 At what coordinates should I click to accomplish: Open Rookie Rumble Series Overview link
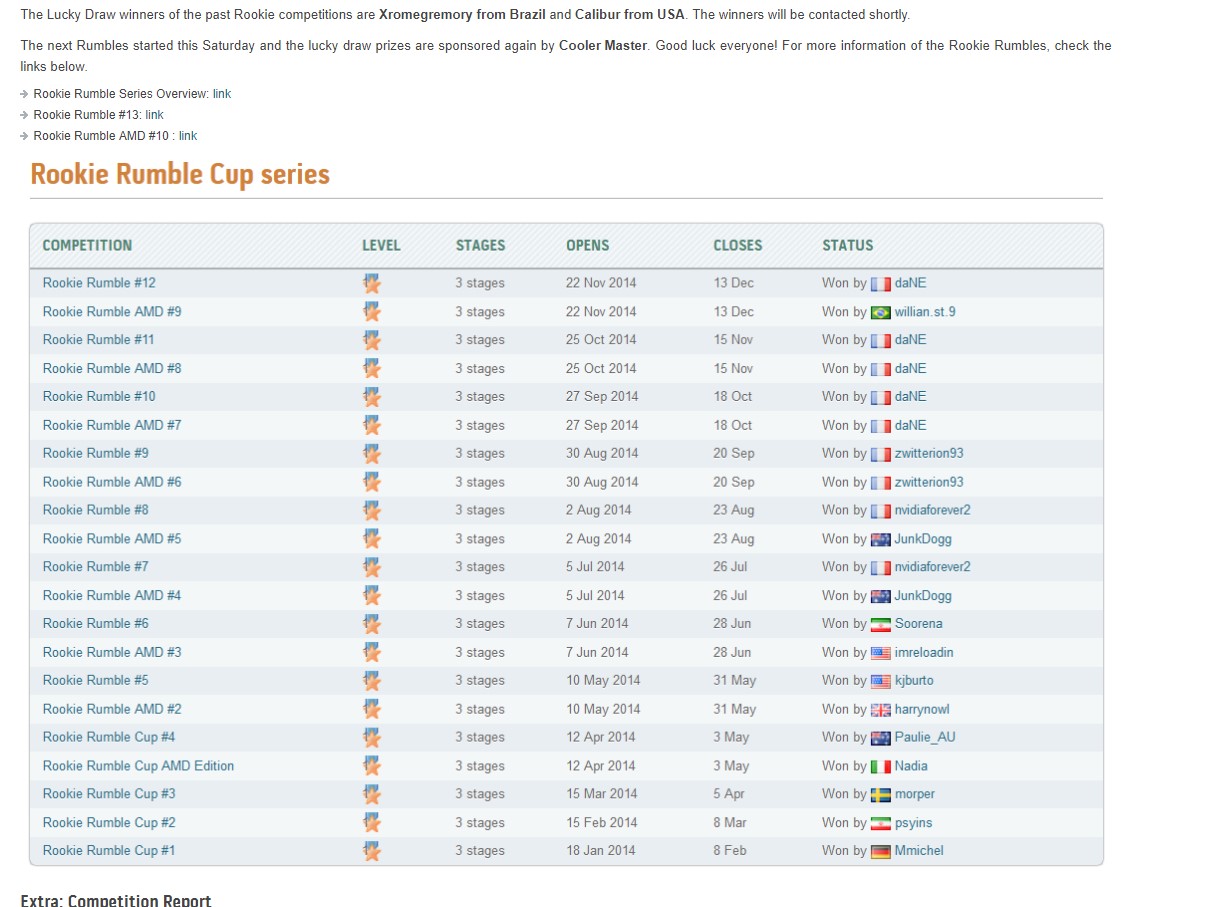(222, 94)
